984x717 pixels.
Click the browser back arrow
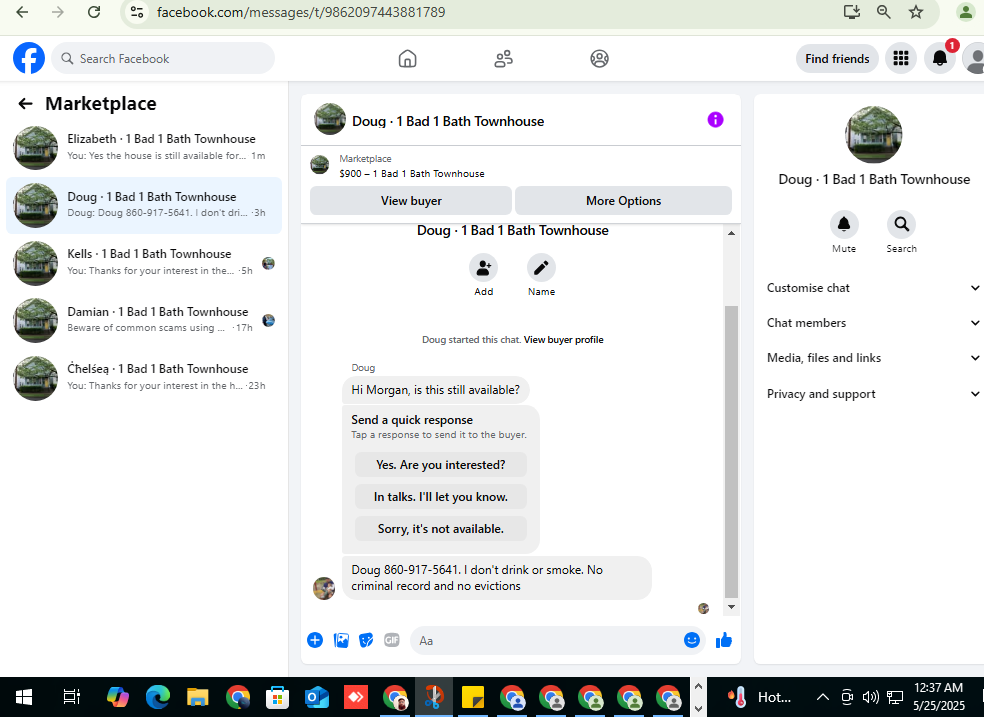22,12
